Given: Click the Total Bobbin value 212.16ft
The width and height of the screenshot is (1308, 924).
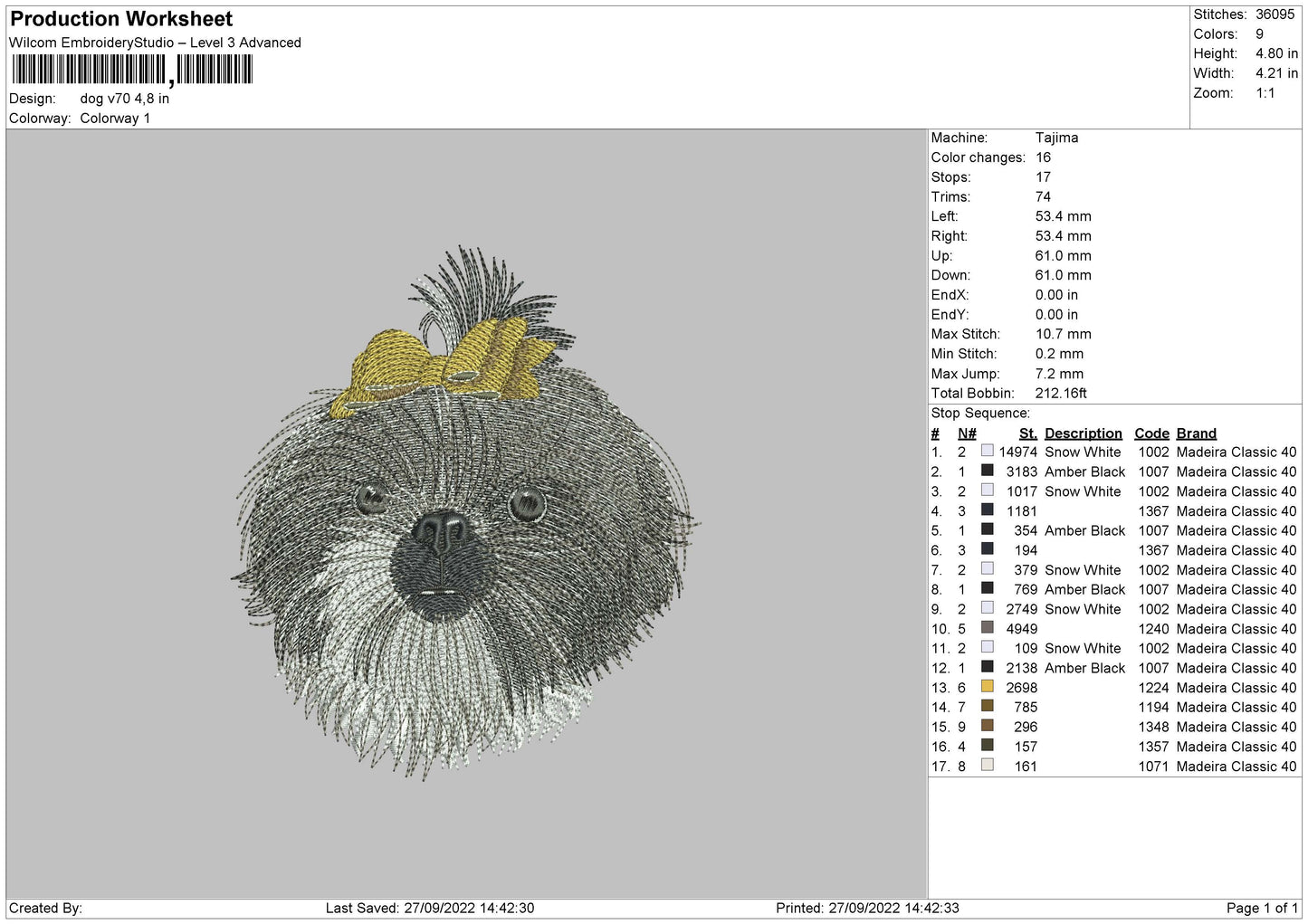Looking at the screenshot, I should (1061, 394).
